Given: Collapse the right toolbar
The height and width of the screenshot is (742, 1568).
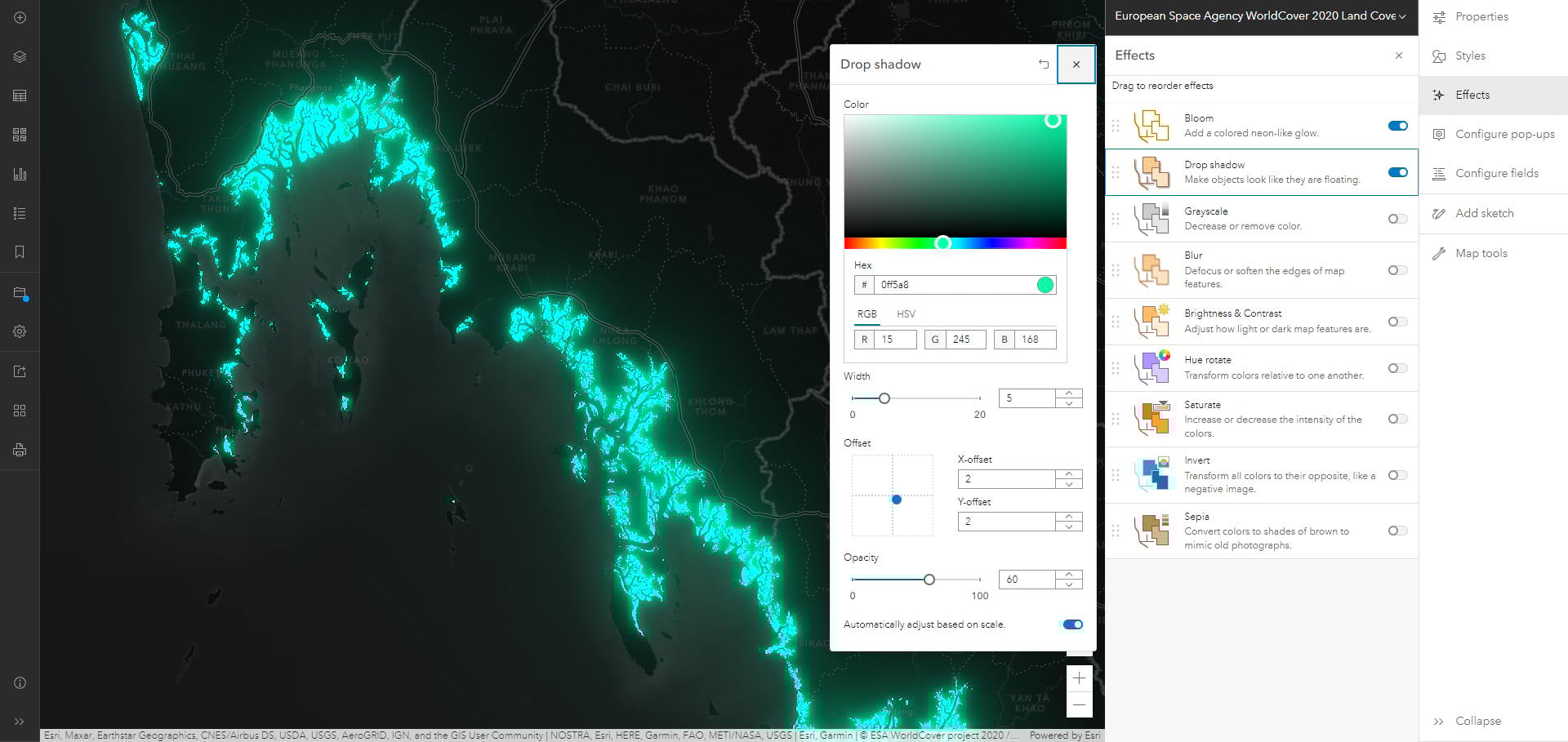Looking at the screenshot, I should coord(1494,721).
